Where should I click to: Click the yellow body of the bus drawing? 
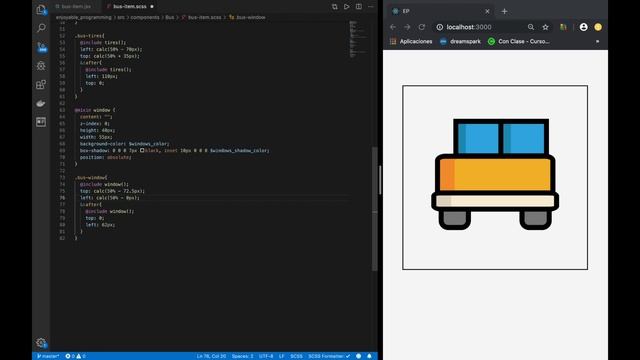point(495,174)
